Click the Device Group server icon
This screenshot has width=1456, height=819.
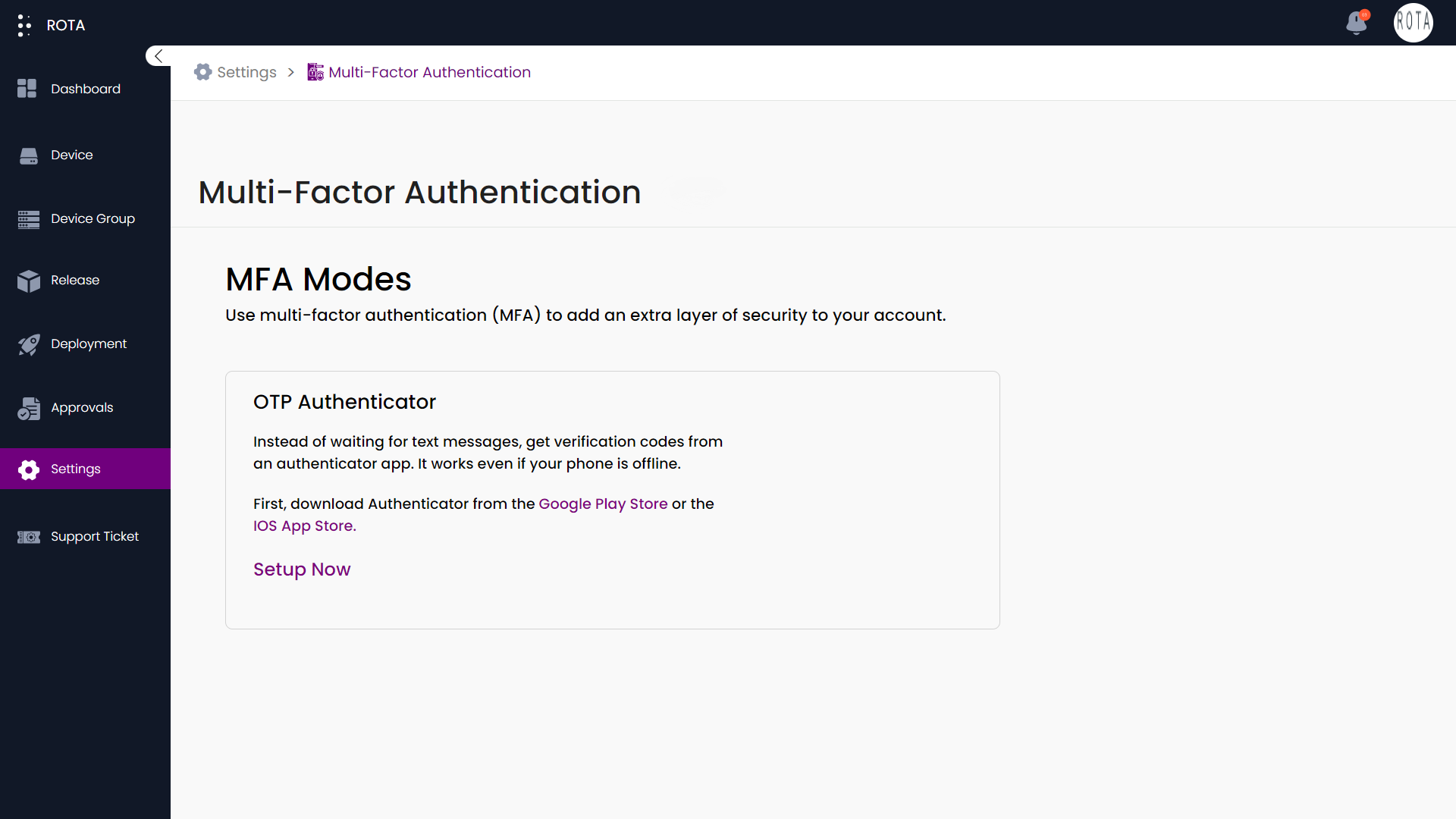pyautogui.click(x=29, y=219)
